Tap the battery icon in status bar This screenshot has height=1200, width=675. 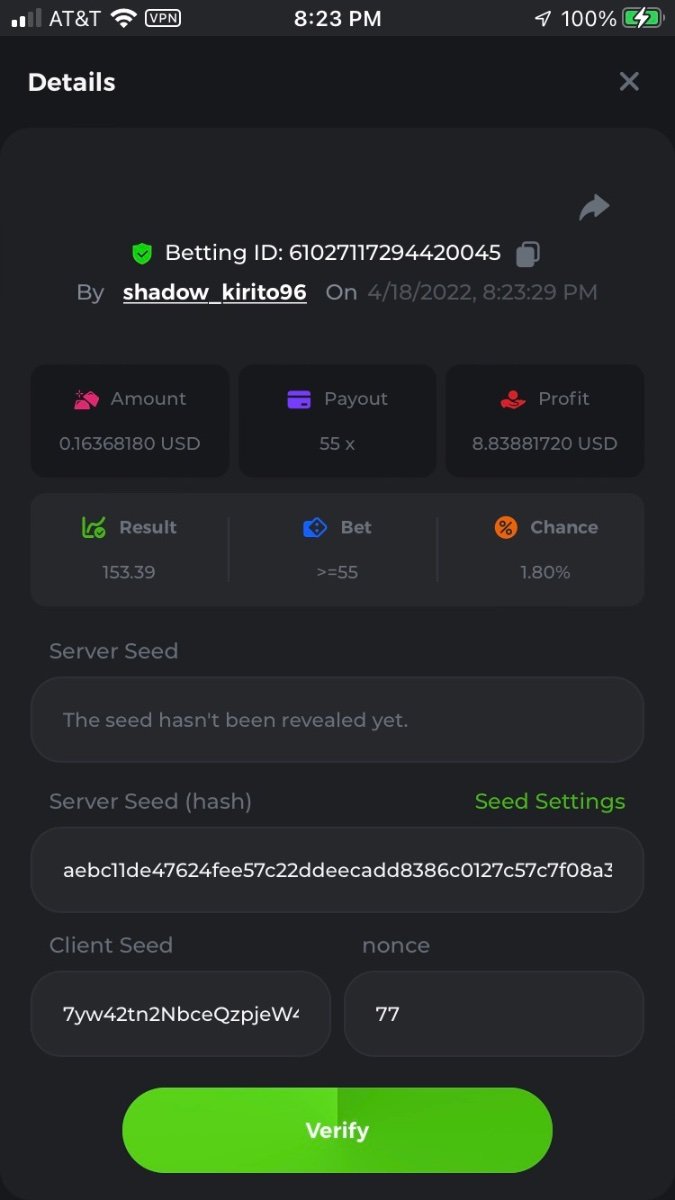point(642,18)
